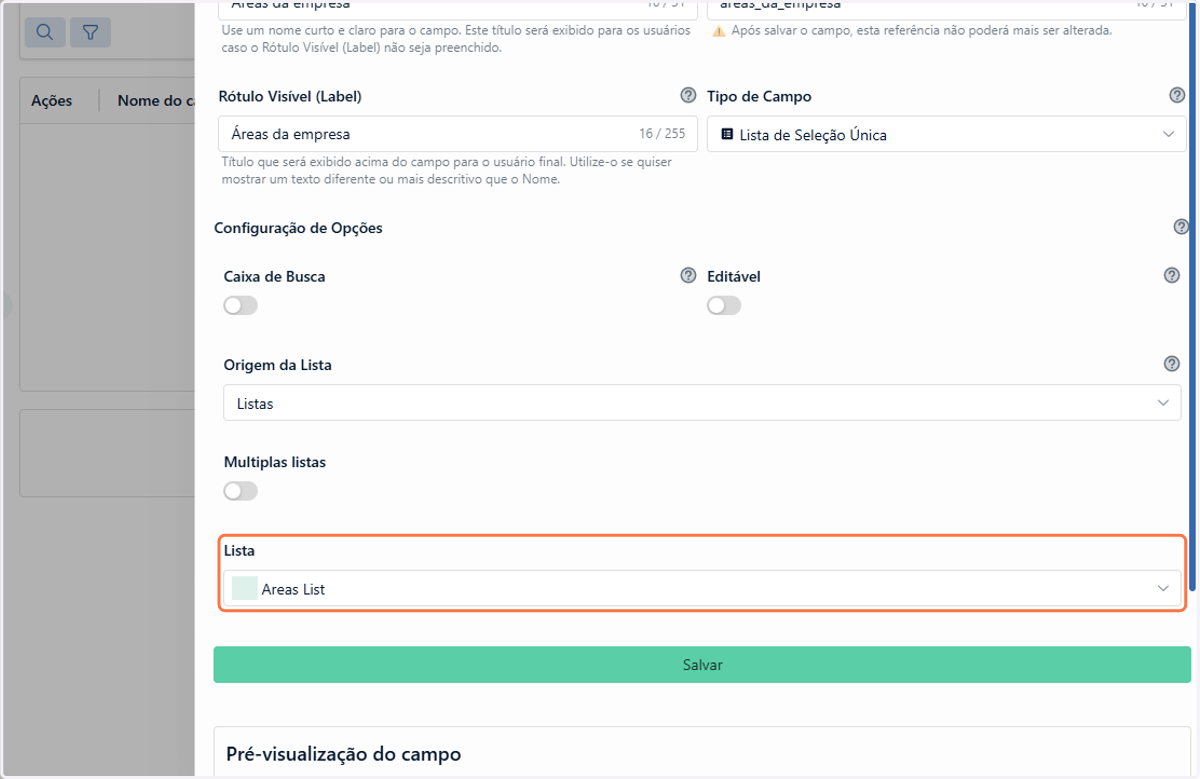Click the green Salvar button

click(702, 665)
